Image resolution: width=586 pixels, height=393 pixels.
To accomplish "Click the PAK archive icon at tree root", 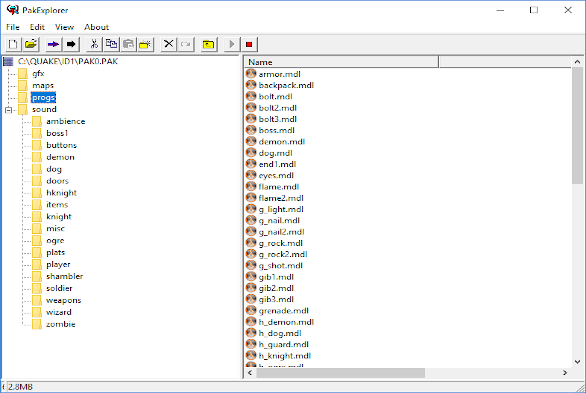I will [x=8, y=62].
